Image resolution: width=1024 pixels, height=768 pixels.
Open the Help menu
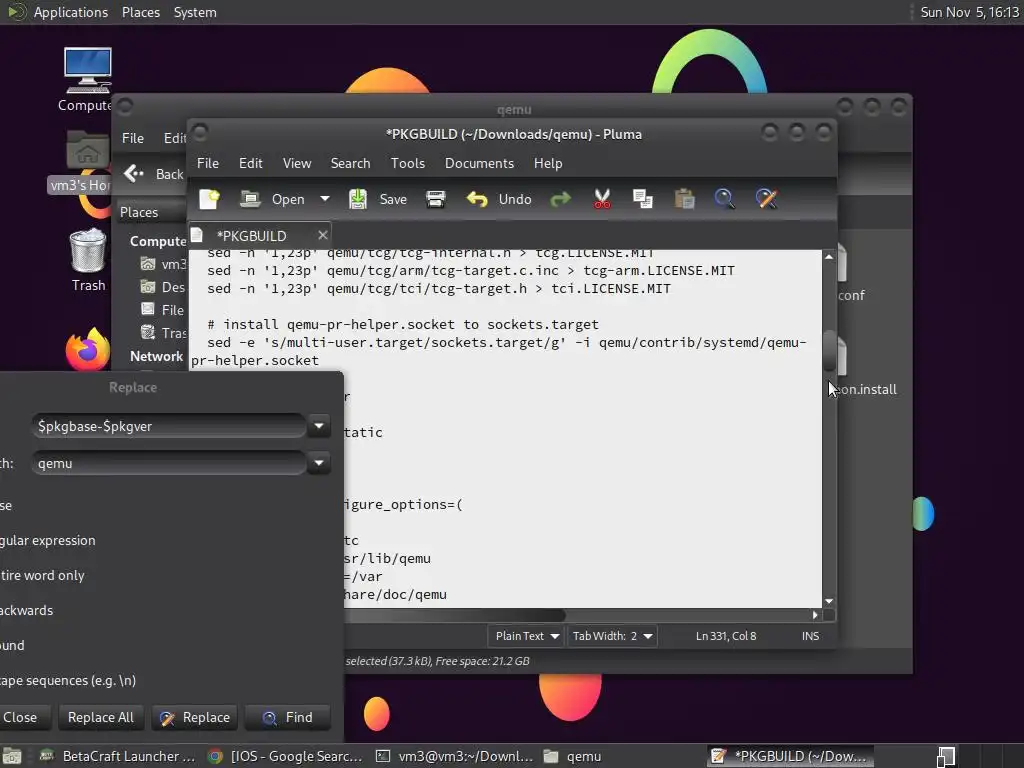547,163
